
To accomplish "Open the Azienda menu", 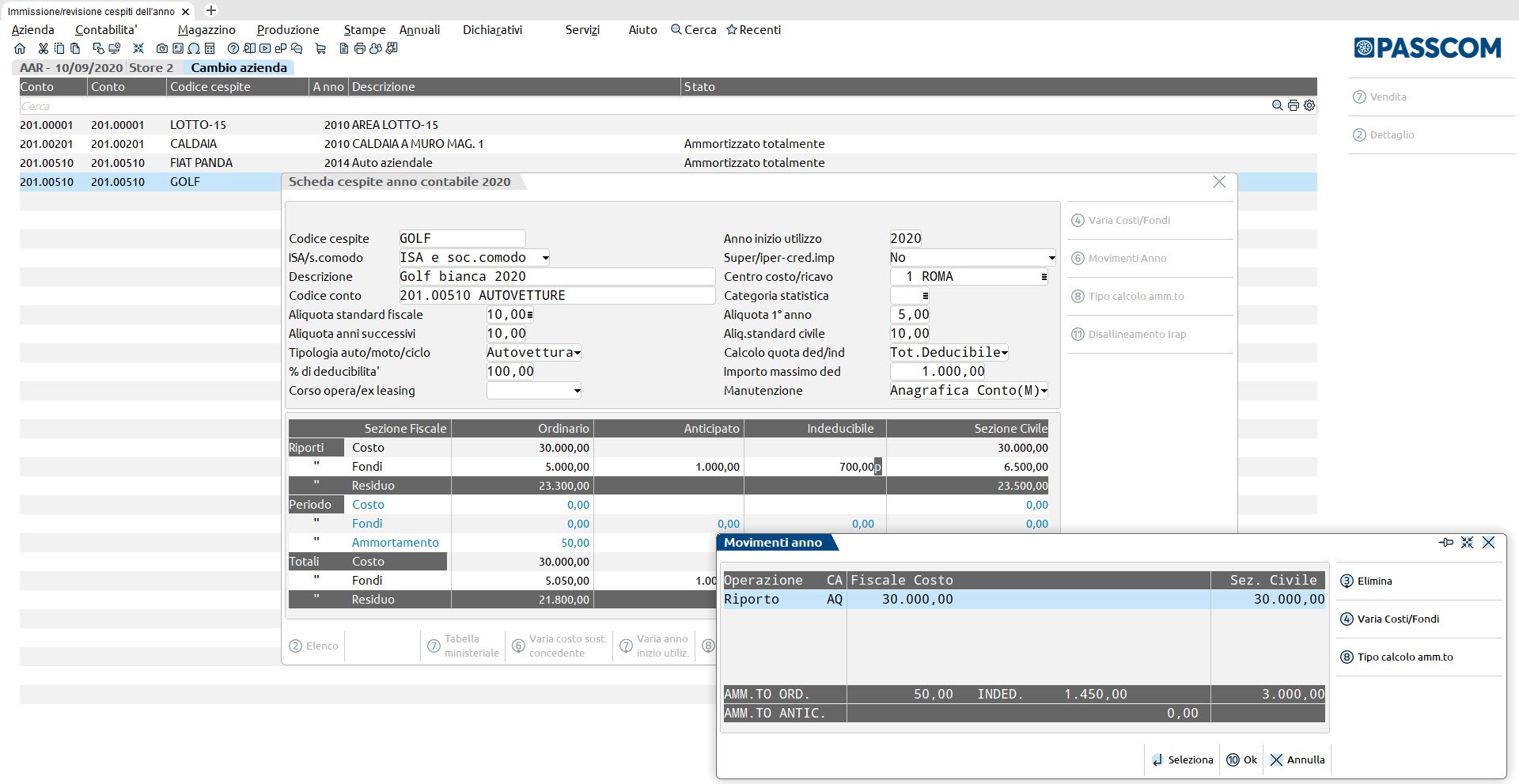I will (x=33, y=30).
